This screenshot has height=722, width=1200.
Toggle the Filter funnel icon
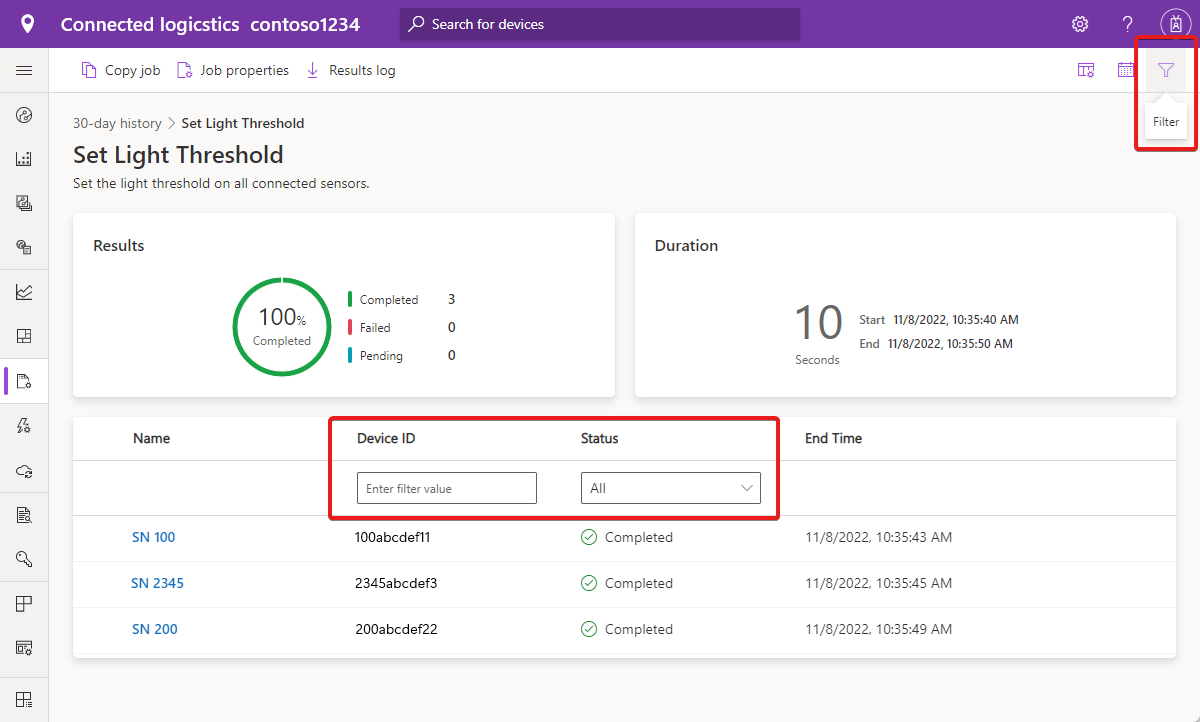1166,70
